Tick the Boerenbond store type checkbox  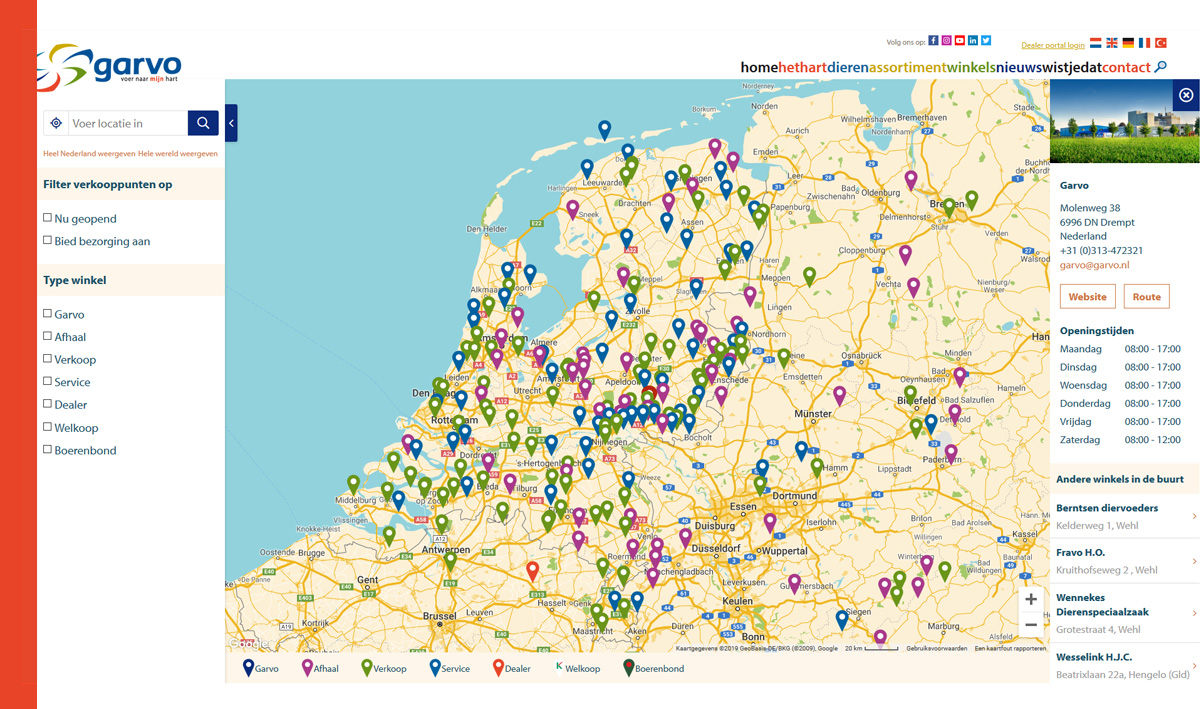47,449
